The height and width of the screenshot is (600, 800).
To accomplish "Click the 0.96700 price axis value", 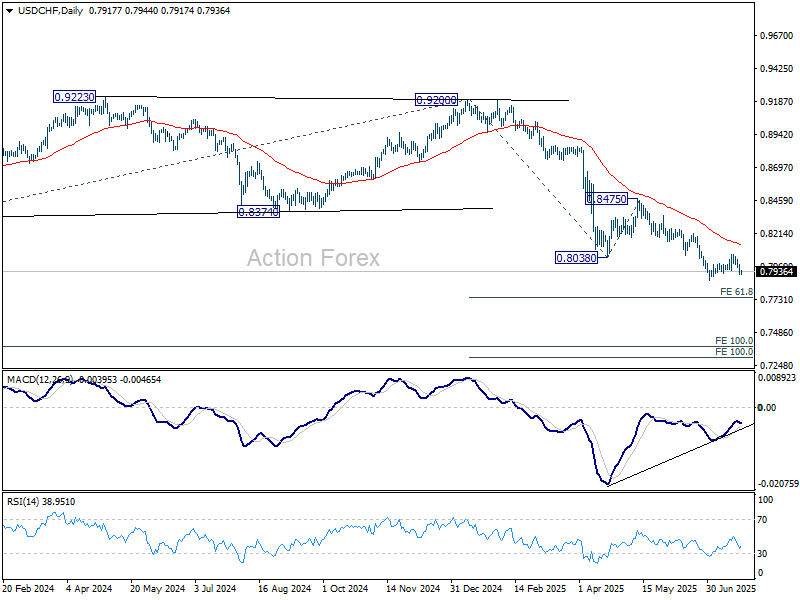I will (x=776, y=36).
